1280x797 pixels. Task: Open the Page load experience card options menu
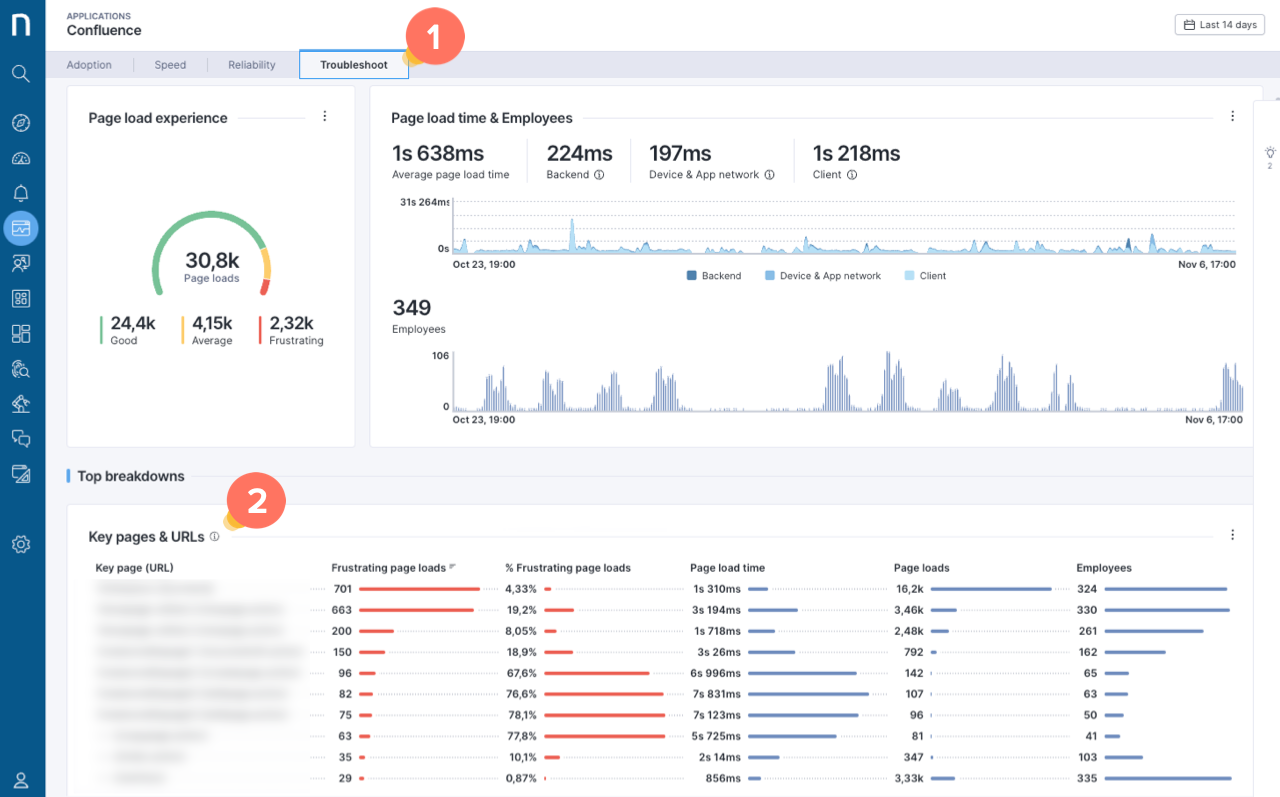click(324, 116)
